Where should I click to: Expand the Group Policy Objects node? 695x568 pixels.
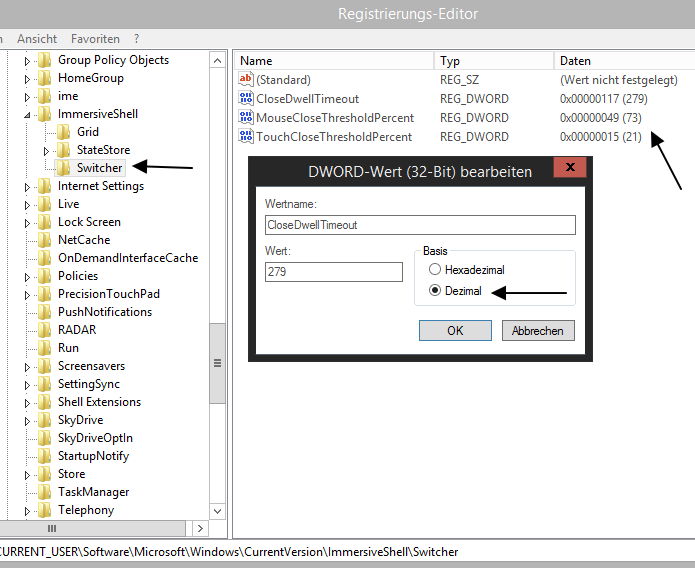[x=28, y=60]
